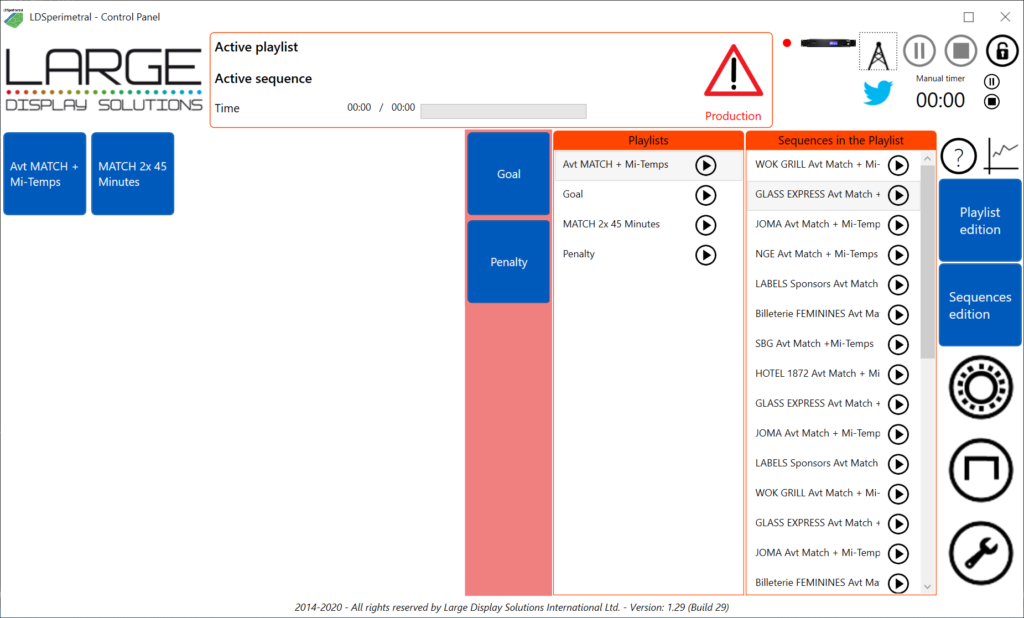1024x618 pixels.
Task: Open the help question mark icon
Action: [x=959, y=157]
